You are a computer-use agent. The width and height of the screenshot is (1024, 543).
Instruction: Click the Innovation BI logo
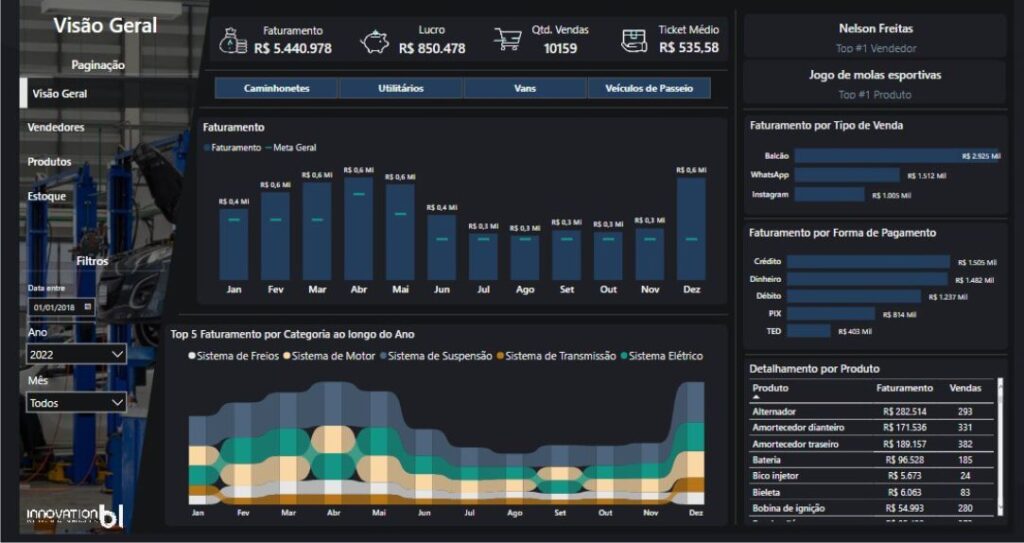pos(75,516)
